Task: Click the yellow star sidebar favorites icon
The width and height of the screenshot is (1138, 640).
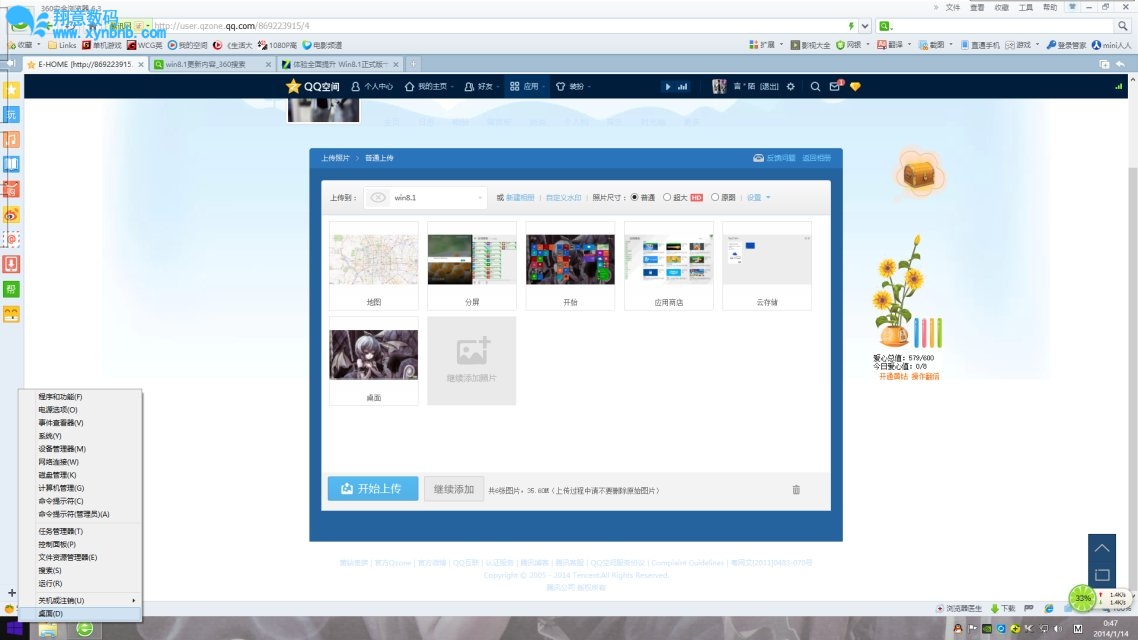Action: coord(12,90)
